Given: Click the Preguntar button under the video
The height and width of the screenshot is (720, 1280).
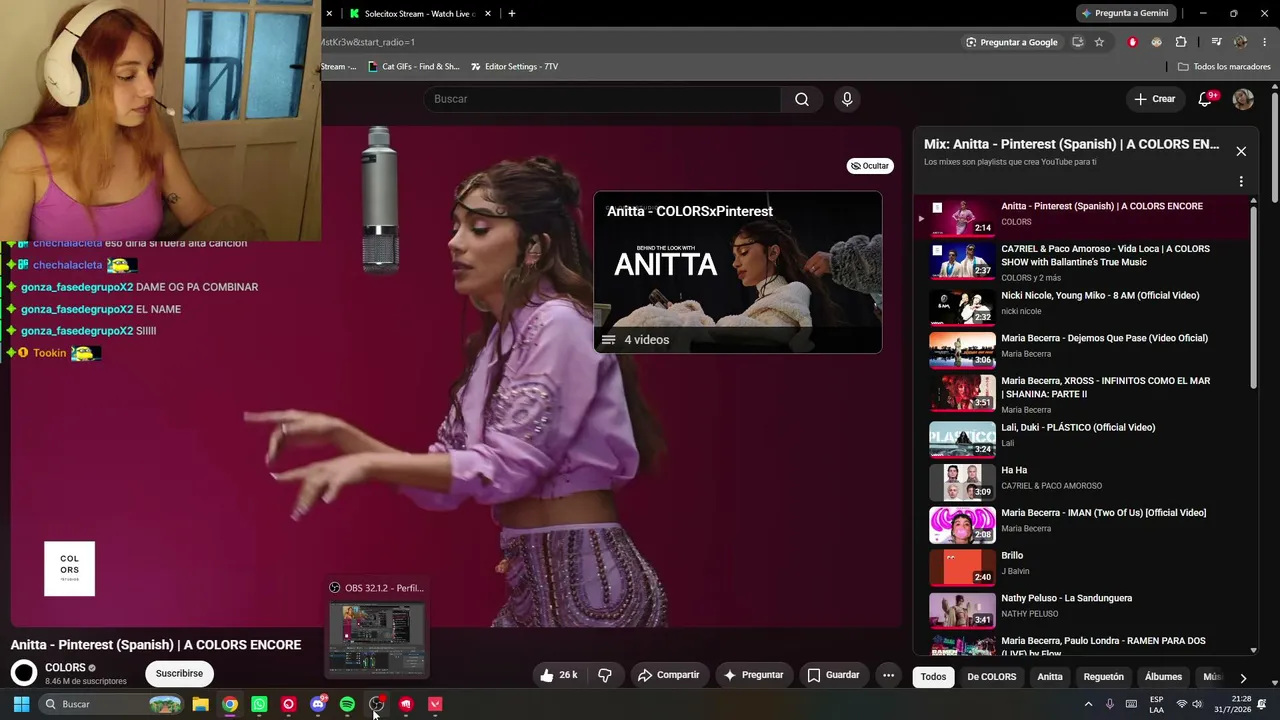Looking at the screenshot, I should 753,675.
